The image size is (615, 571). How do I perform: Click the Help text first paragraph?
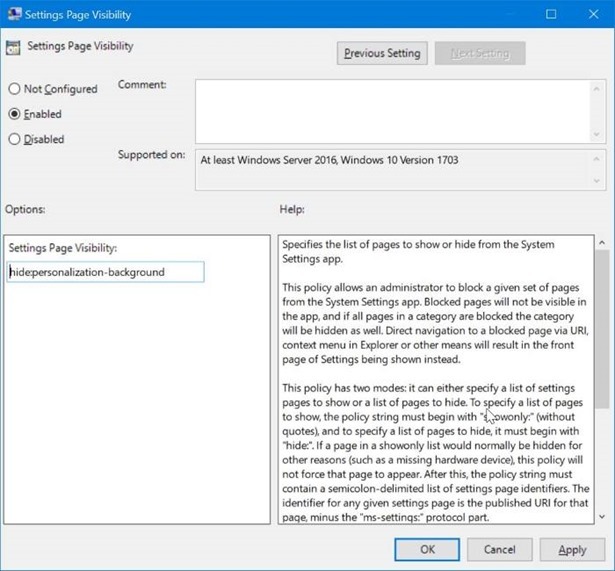coord(418,252)
